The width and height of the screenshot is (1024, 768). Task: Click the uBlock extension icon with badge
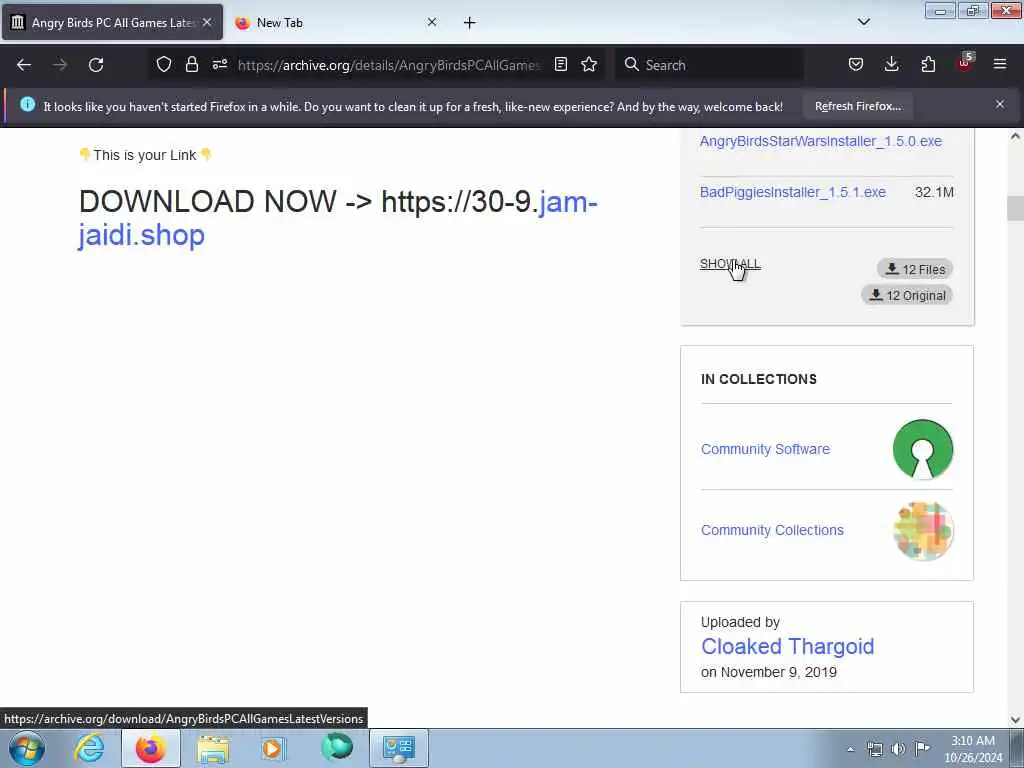pyautogui.click(x=965, y=63)
